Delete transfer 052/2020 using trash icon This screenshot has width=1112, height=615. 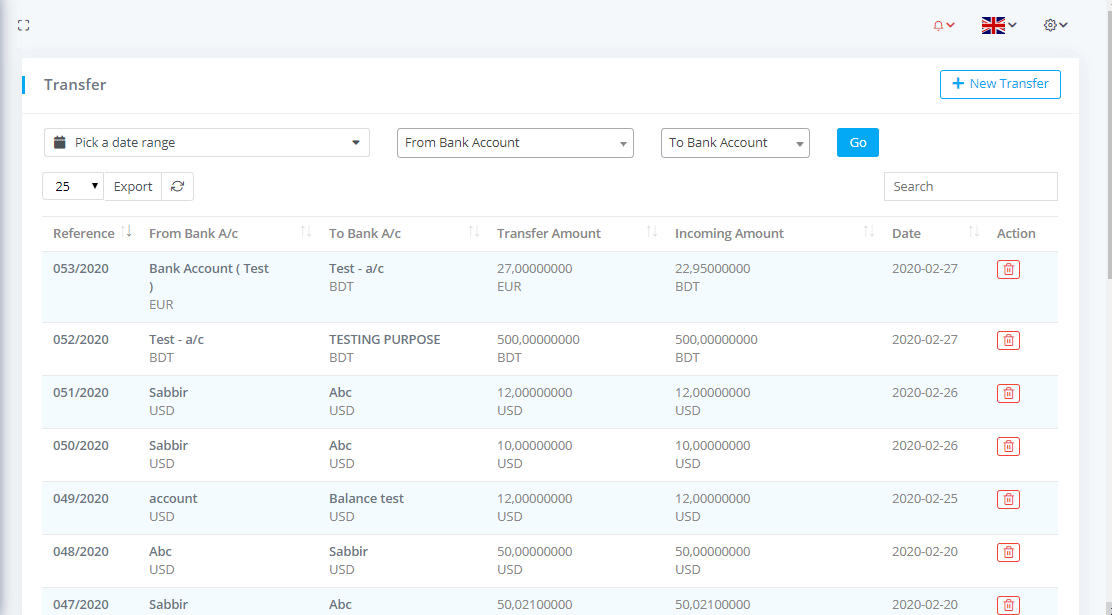[x=1008, y=340]
